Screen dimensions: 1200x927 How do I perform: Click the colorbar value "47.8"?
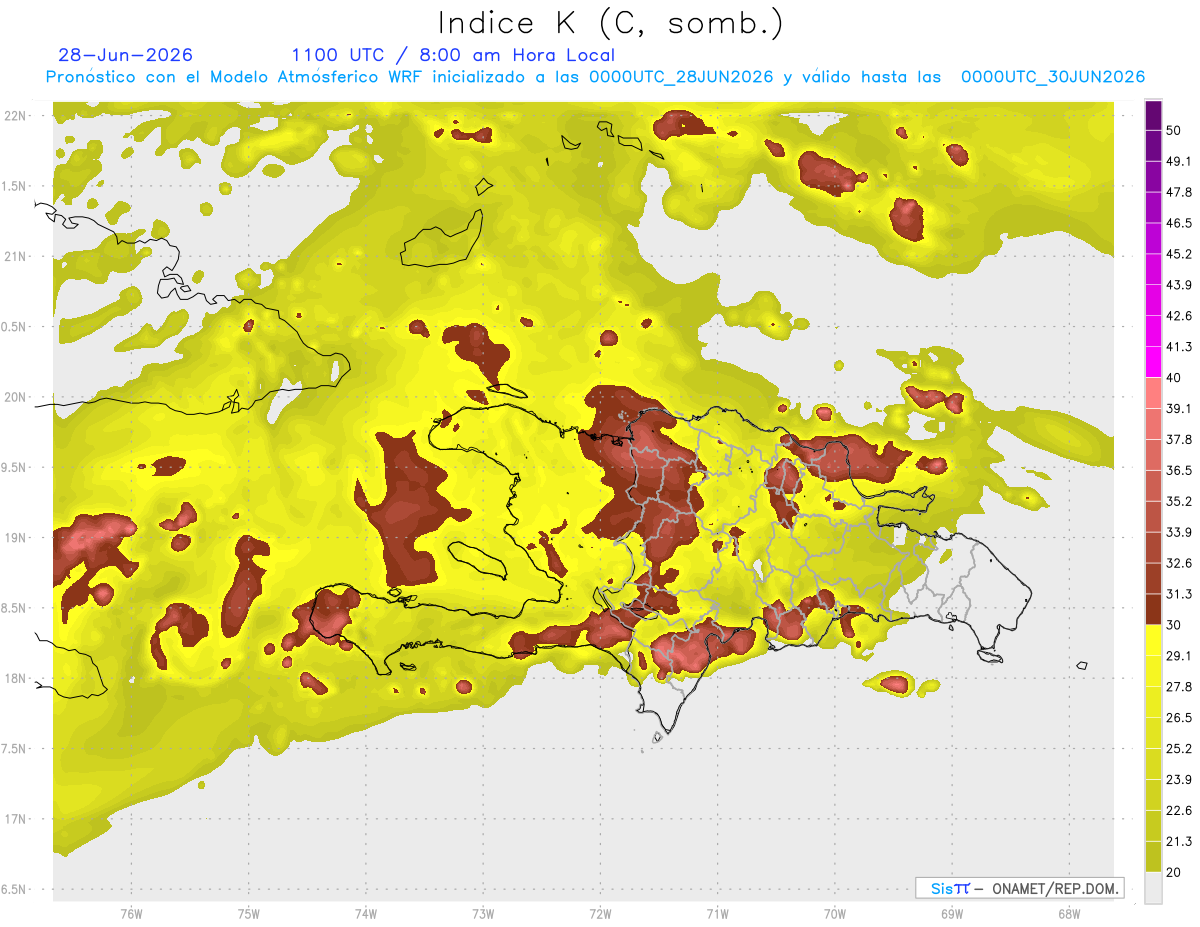pos(1179,192)
